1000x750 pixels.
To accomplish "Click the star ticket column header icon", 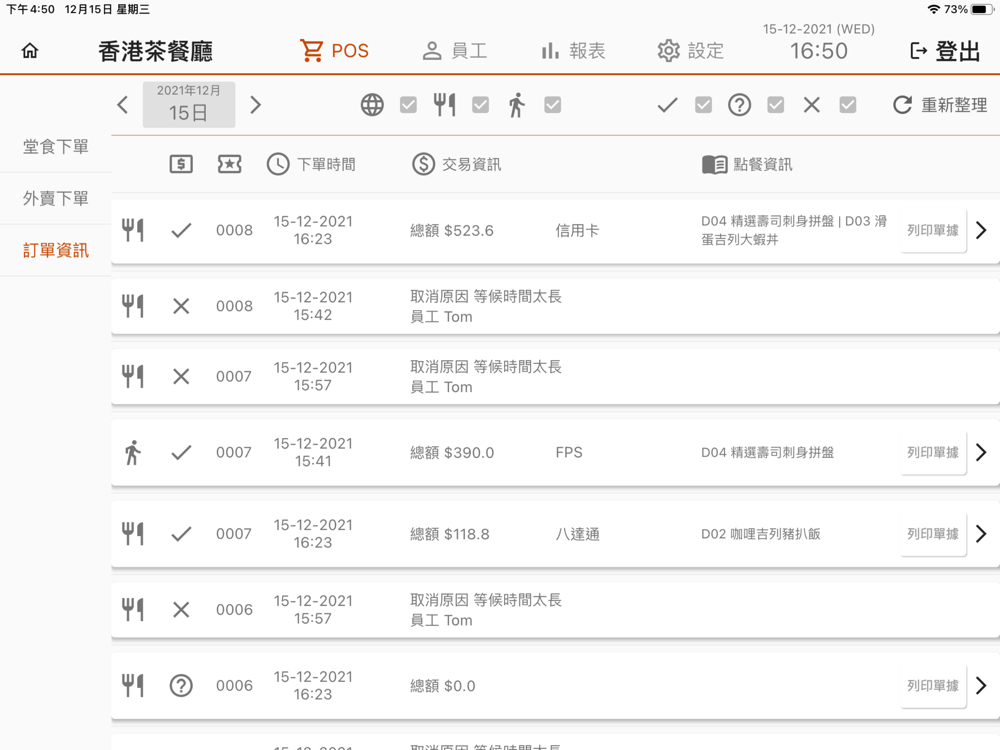I will (x=230, y=164).
